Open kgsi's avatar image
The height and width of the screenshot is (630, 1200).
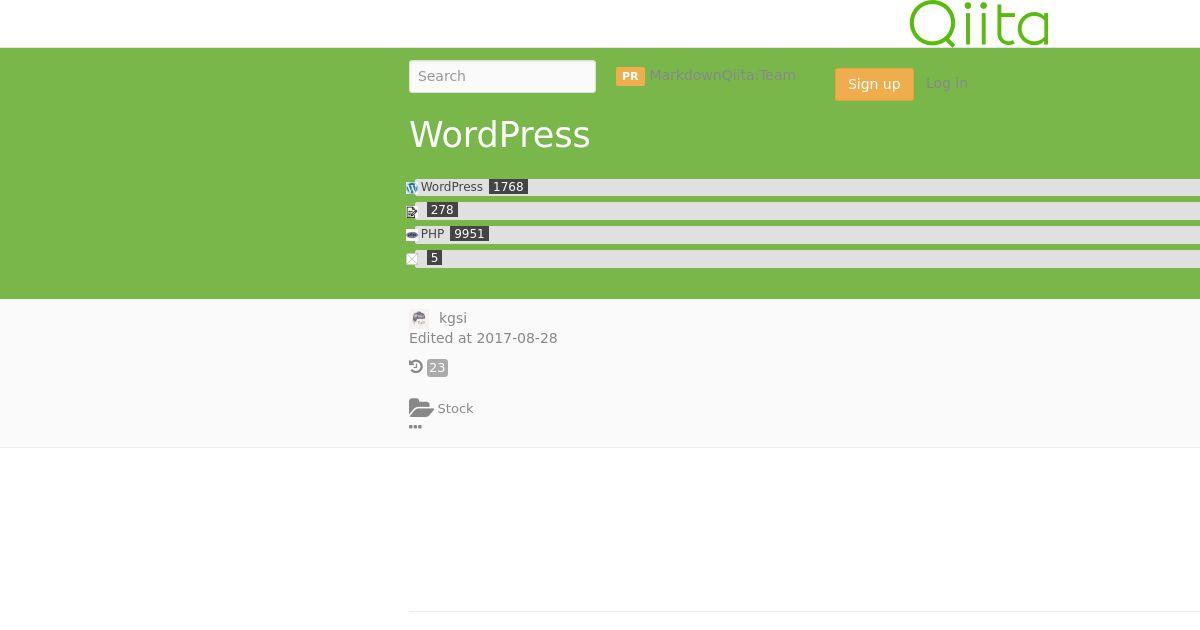pos(419,318)
